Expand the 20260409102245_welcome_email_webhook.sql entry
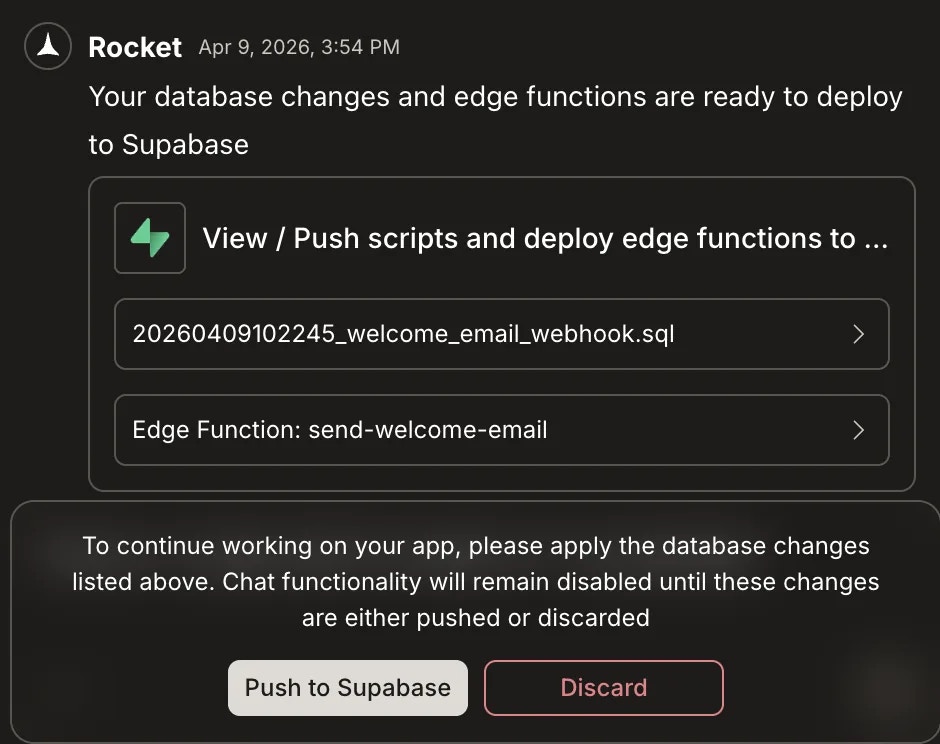940x744 pixels. click(x=502, y=334)
